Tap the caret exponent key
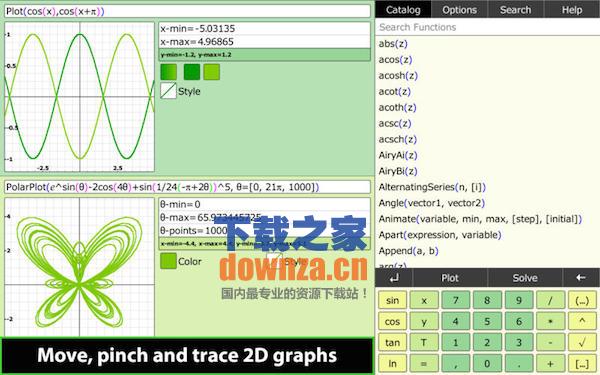 (582, 321)
